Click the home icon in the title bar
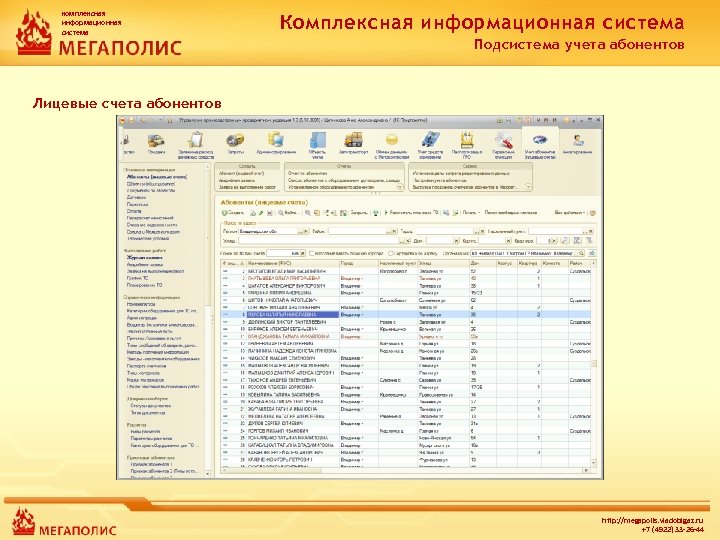720x540 pixels. coord(169,120)
